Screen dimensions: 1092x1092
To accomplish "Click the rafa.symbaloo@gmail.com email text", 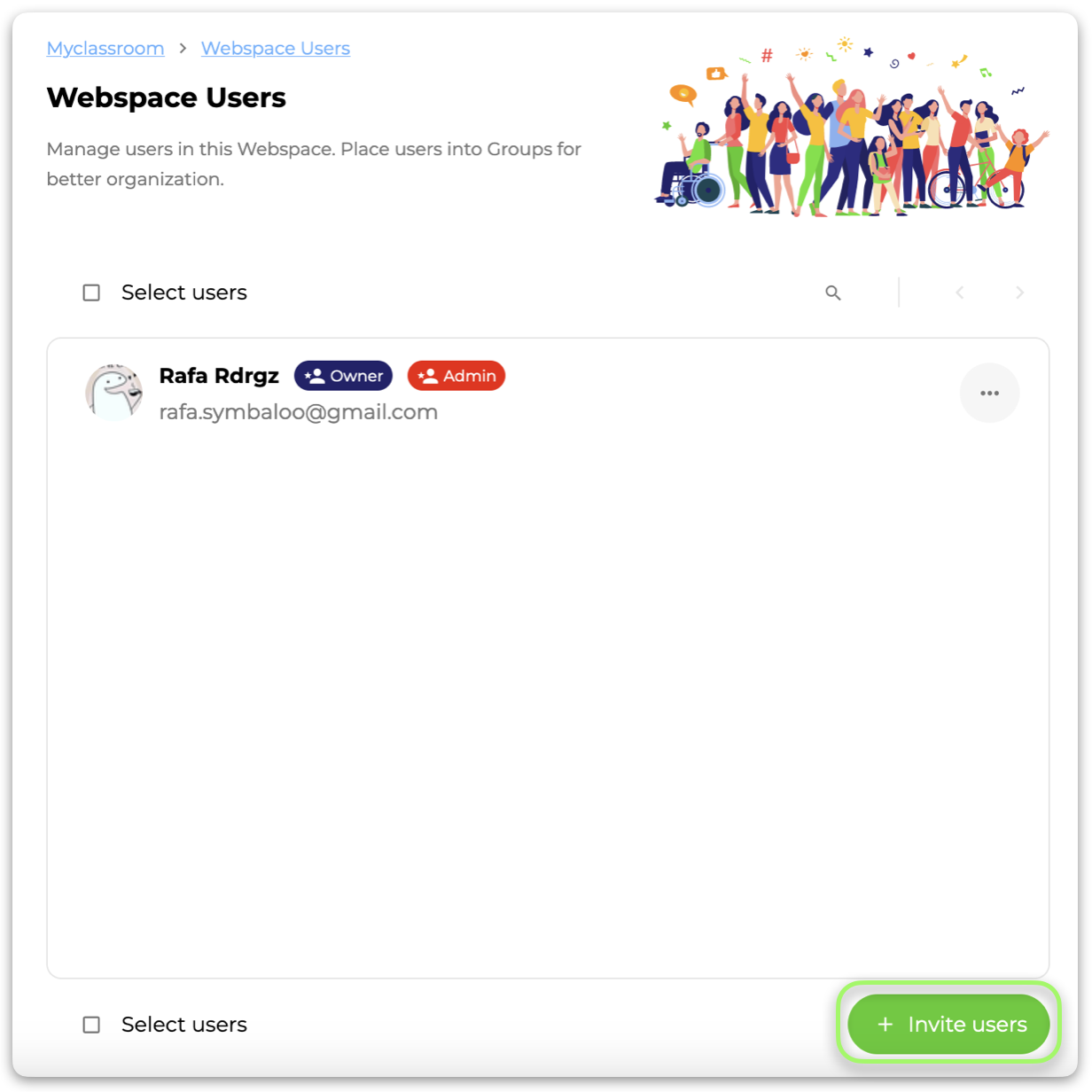I will (299, 412).
